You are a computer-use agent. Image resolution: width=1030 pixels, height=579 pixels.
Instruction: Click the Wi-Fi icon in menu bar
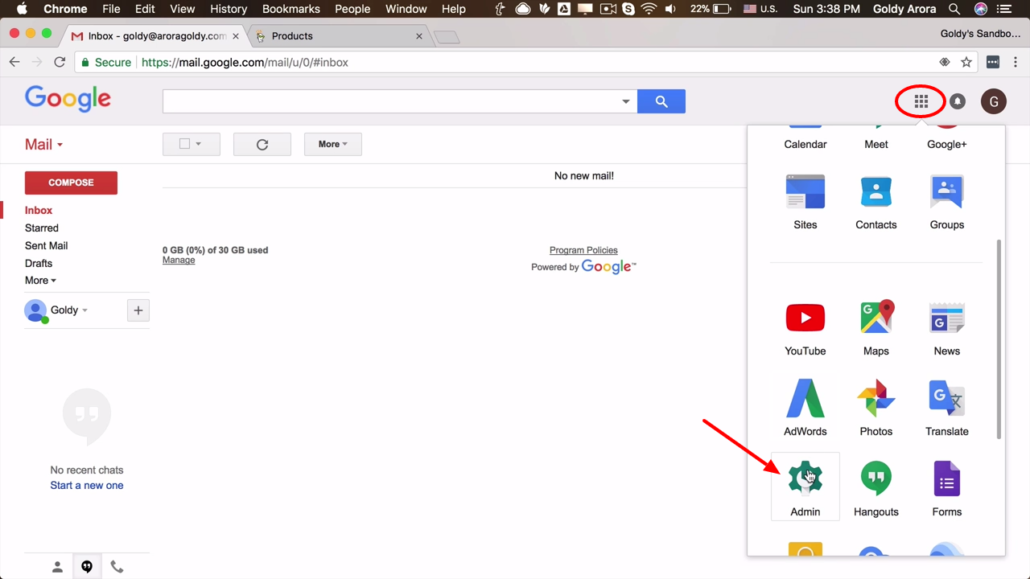[x=648, y=9]
